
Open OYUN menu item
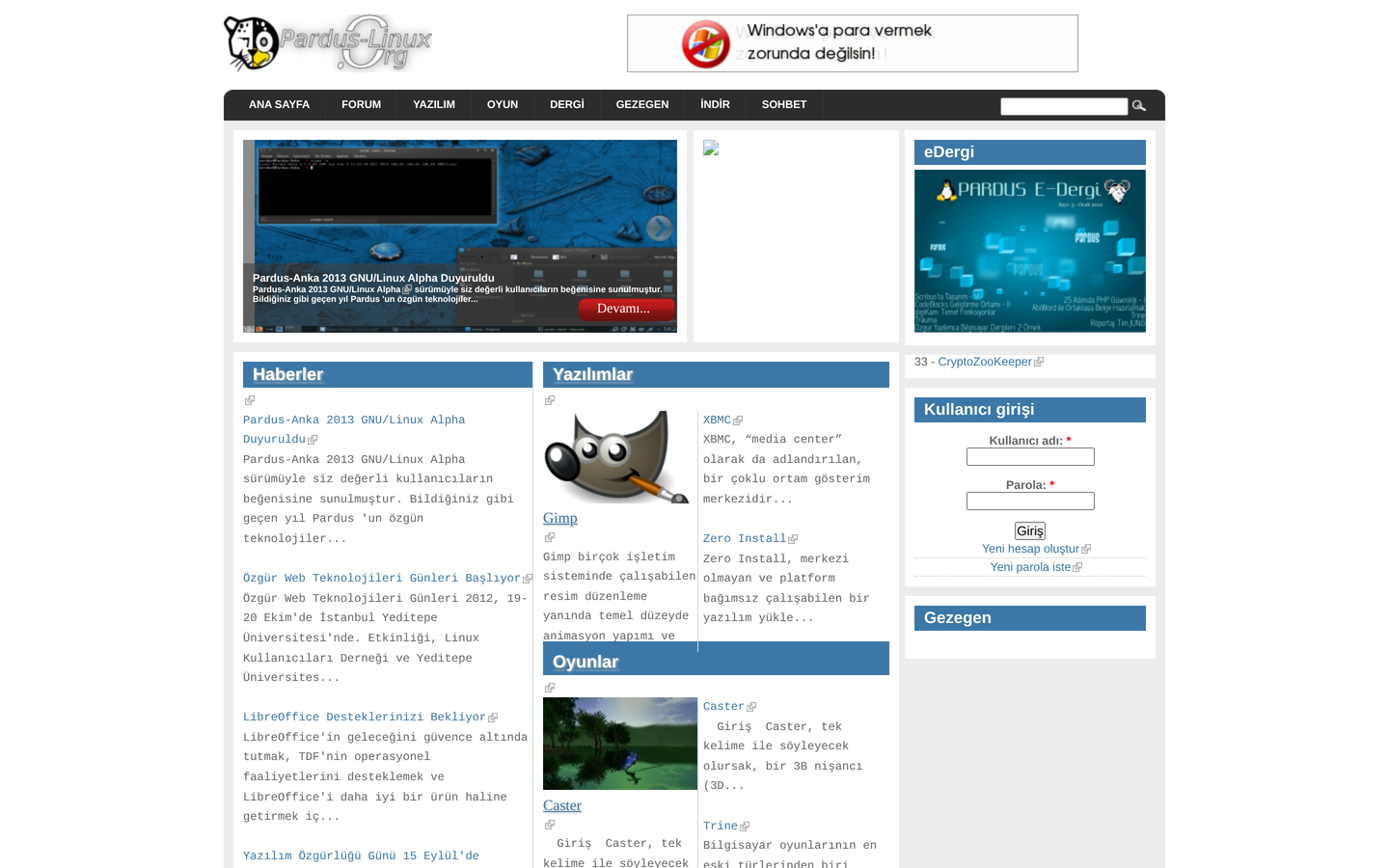click(503, 104)
